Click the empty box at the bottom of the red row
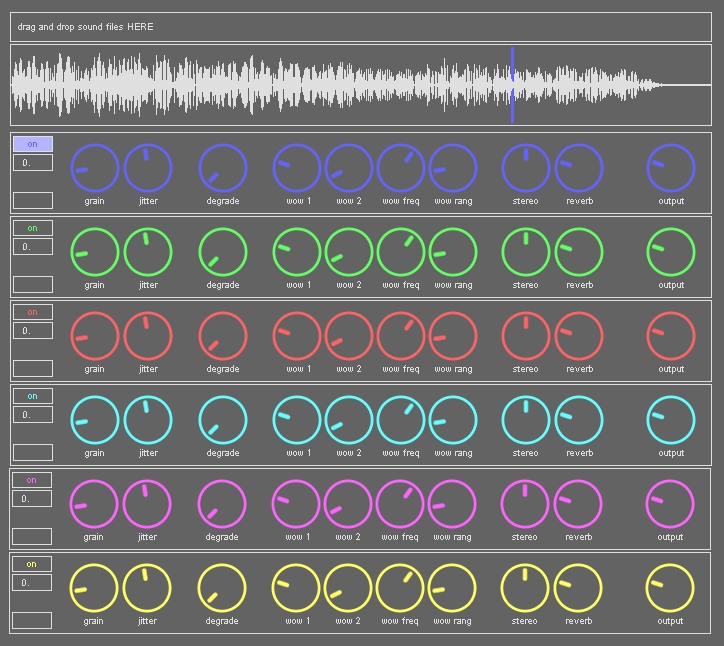The height and width of the screenshot is (646, 724). [33, 368]
